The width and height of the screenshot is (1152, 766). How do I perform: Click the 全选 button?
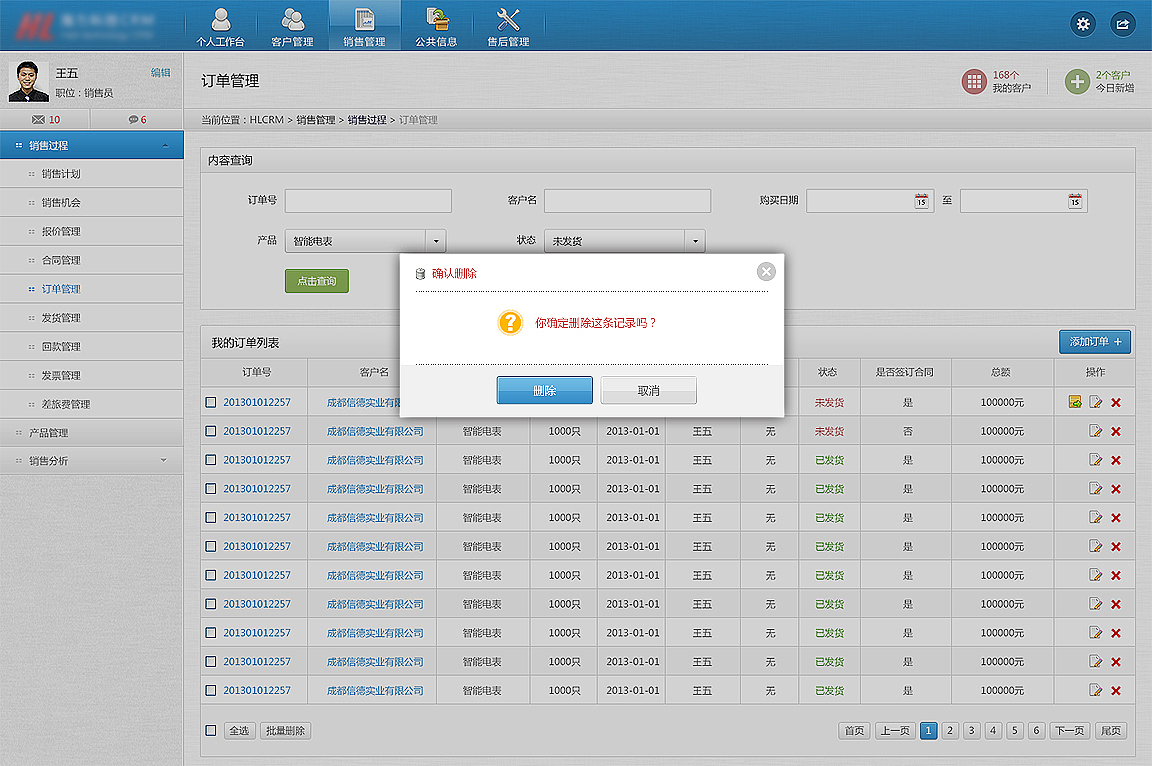239,731
